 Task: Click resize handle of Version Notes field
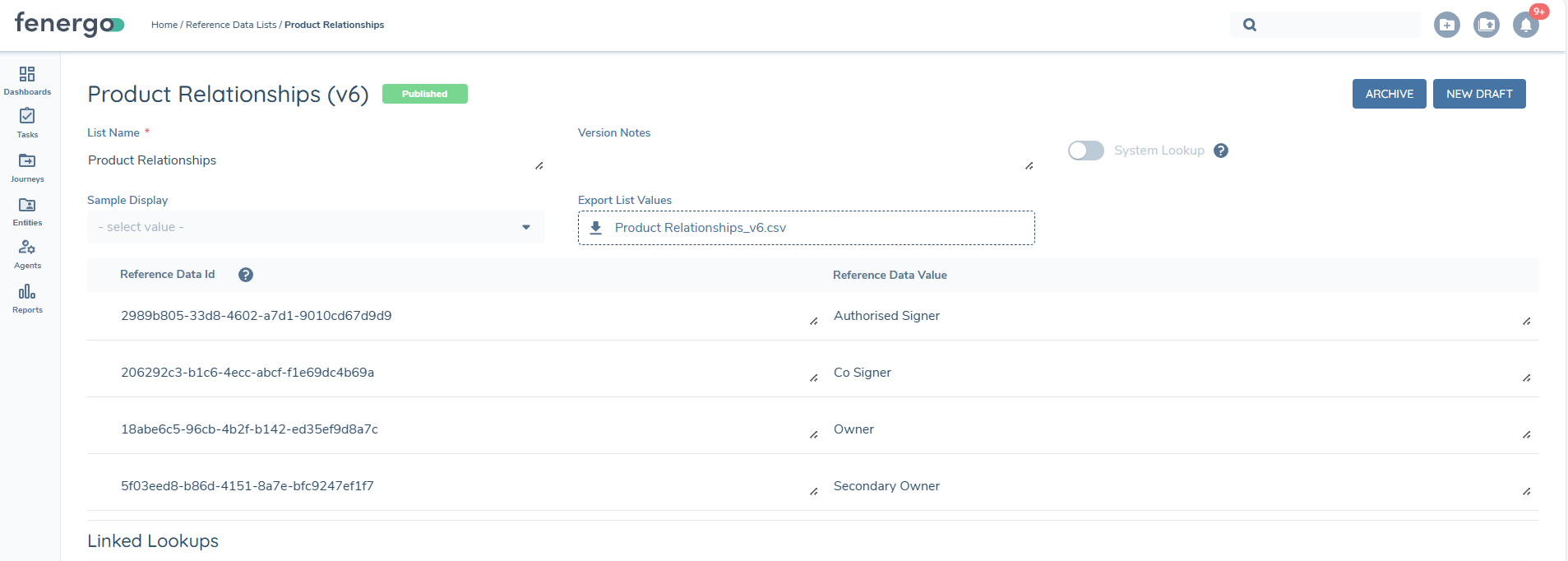click(x=1029, y=166)
